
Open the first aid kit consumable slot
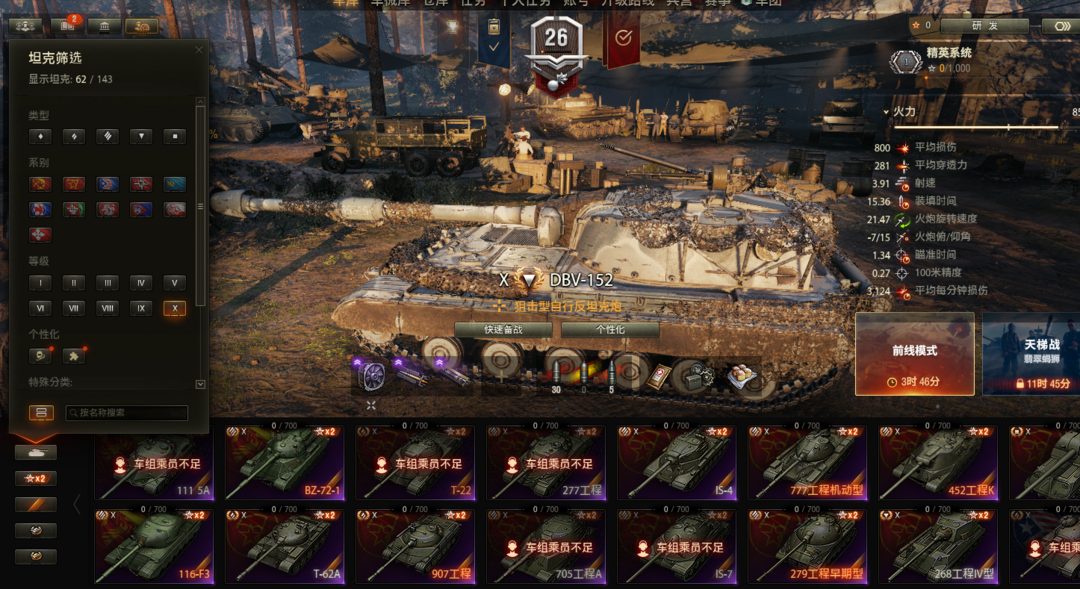click(x=659, y=376)
